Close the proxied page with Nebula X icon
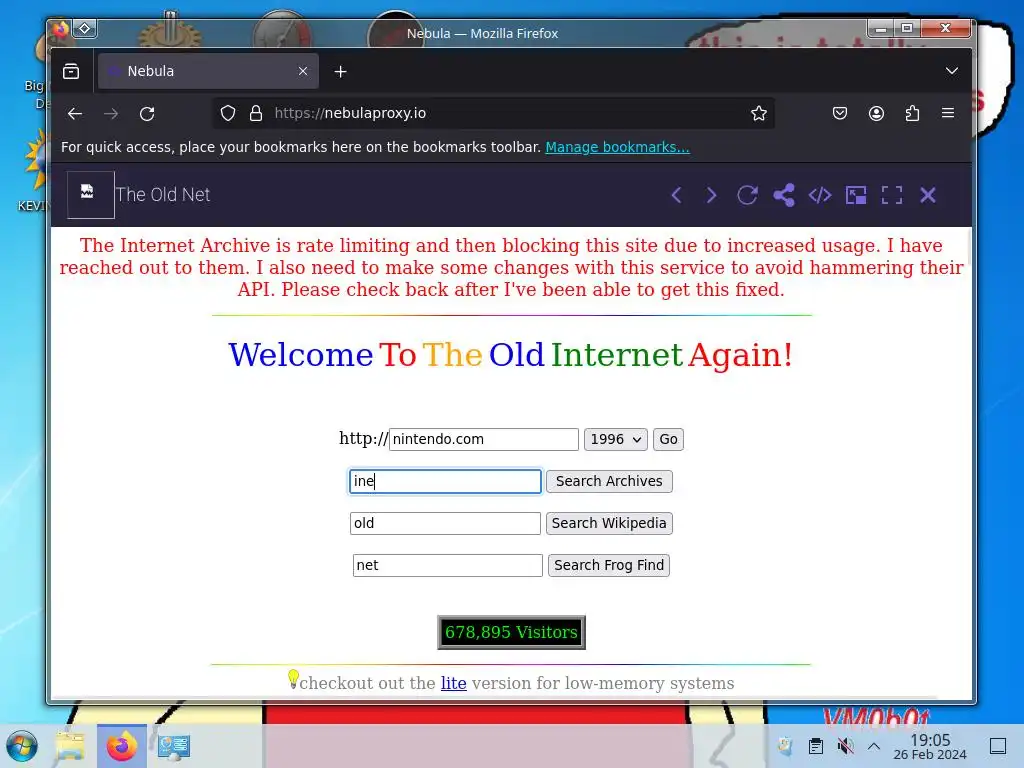The width and height of the screenshot is (1024, 768). (927, 195)
